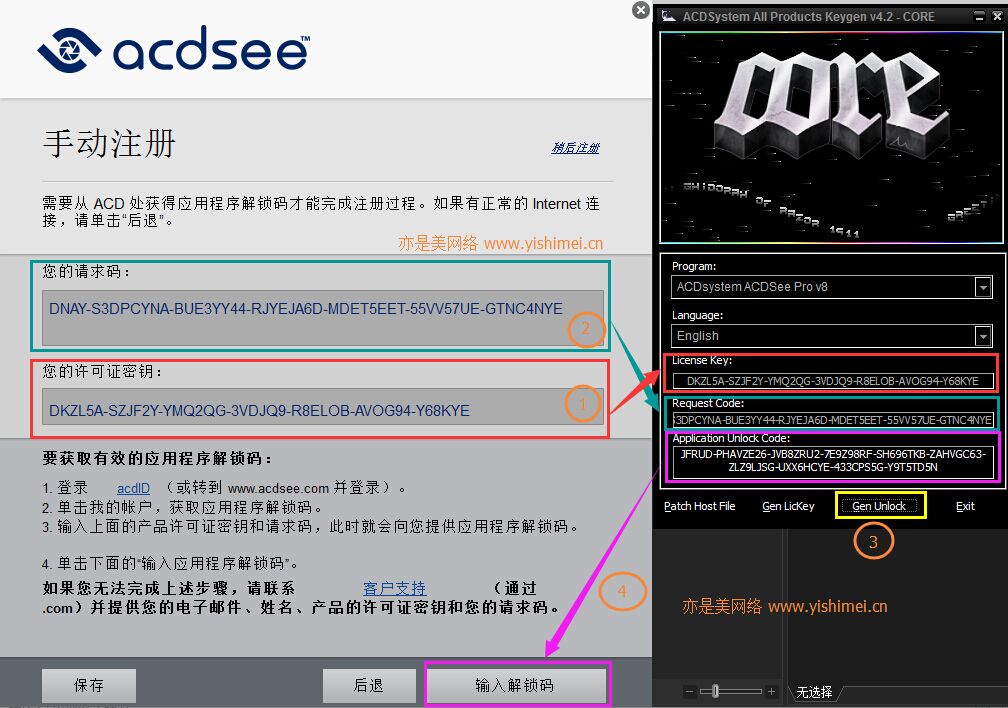Viewport: 1008px width, 708px height.
Task: Click the License Key field in the keygen
Action: click(832, 381)
